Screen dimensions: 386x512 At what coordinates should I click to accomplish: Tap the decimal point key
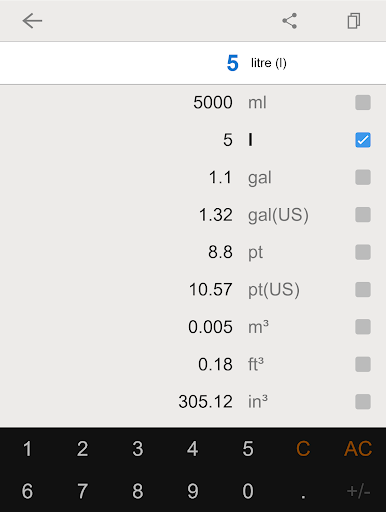(x=303, y=491)
